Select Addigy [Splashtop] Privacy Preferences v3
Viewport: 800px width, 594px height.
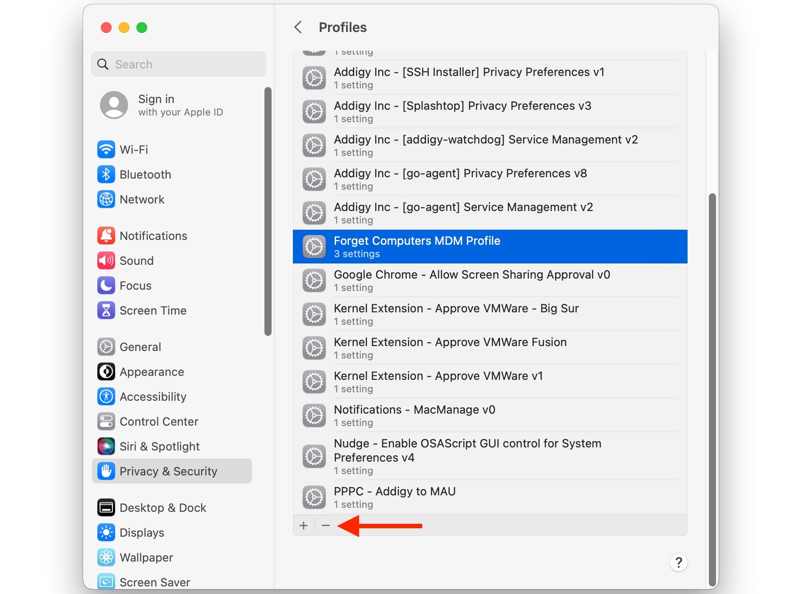point(490,111)
